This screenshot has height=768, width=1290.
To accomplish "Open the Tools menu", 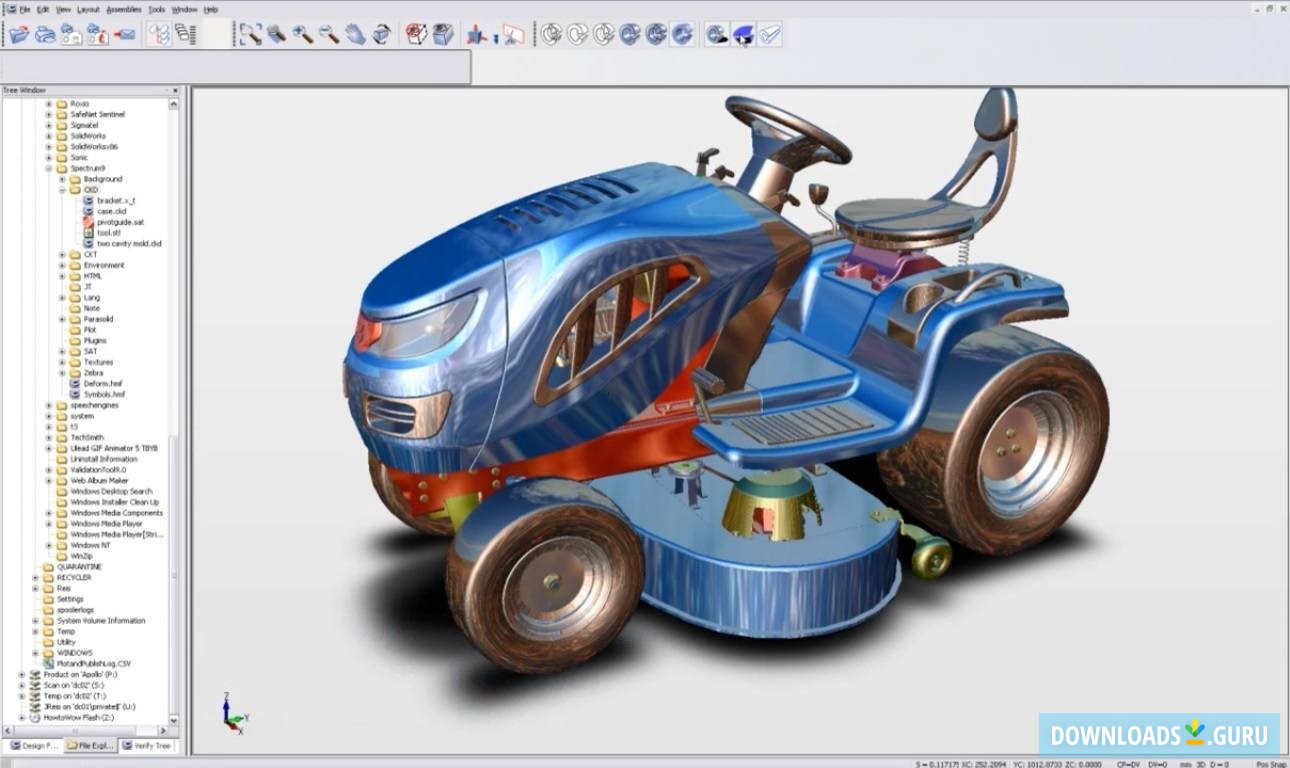I will [x=157, y=8].
